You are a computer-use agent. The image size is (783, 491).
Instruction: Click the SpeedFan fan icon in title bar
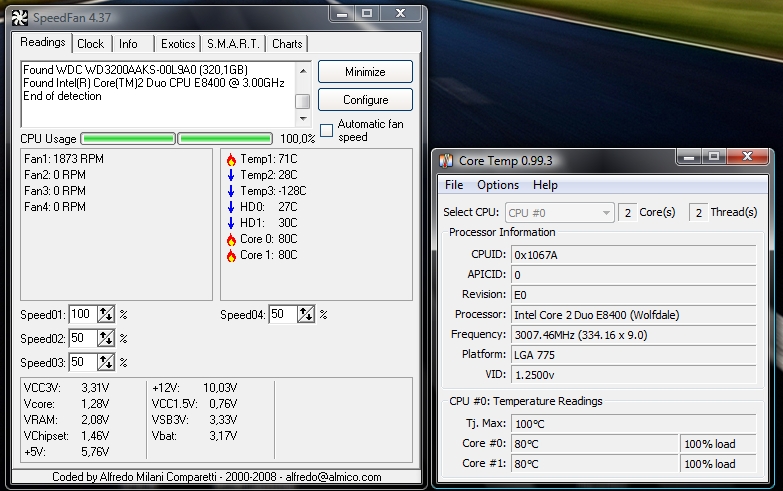[x=20, y=17]
